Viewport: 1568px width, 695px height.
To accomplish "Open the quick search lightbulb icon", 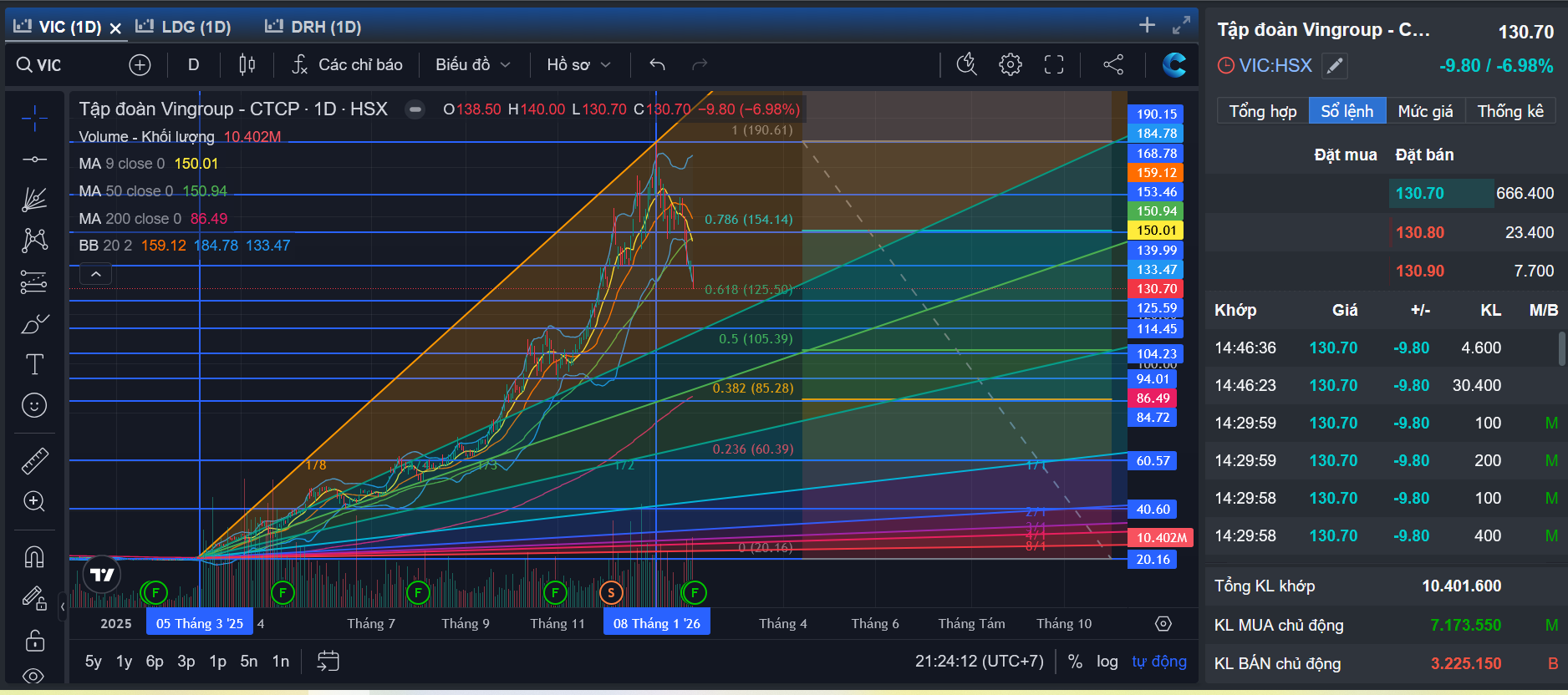I will 966,64.
